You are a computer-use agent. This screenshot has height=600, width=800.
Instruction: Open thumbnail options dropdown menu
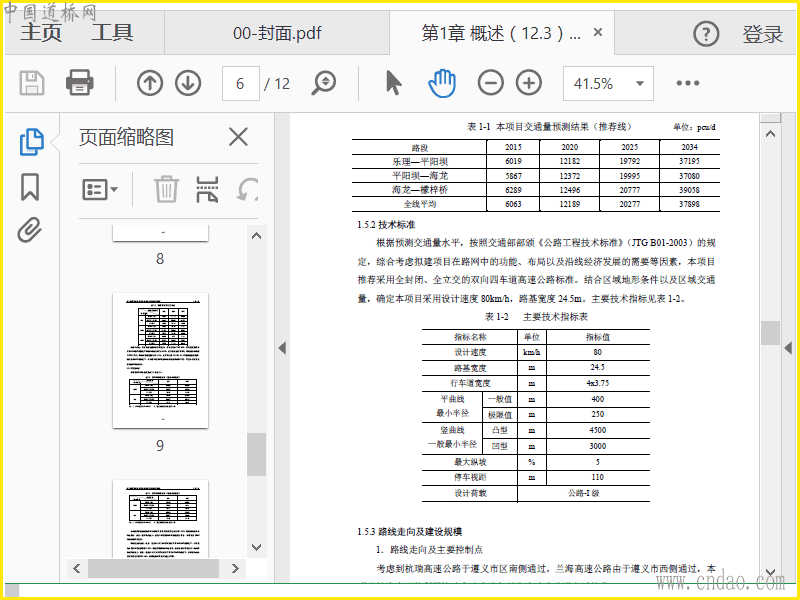100,190
